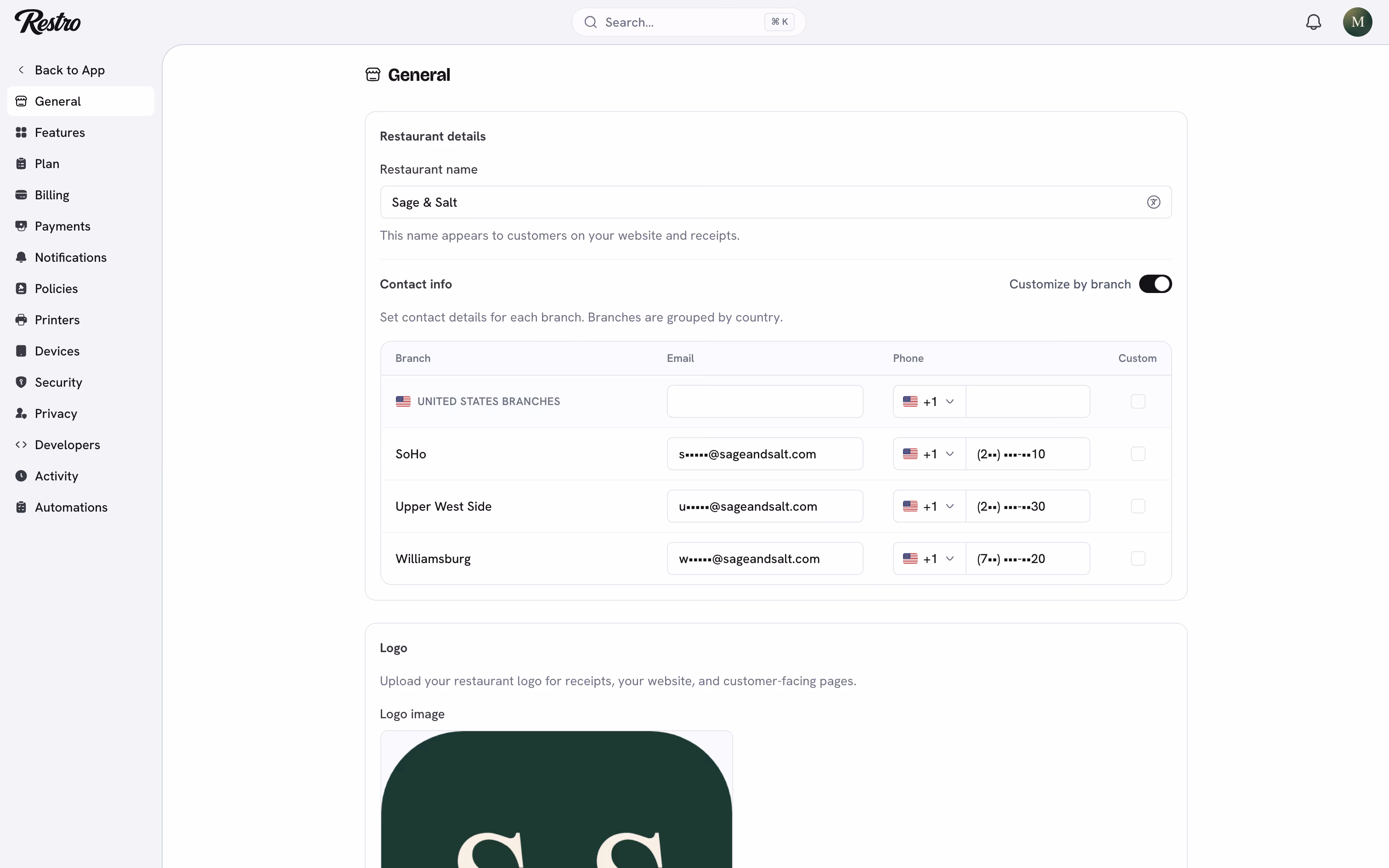Click the Developers code brackets icon
Screen dimensions: 1389x868
point(21,445)
